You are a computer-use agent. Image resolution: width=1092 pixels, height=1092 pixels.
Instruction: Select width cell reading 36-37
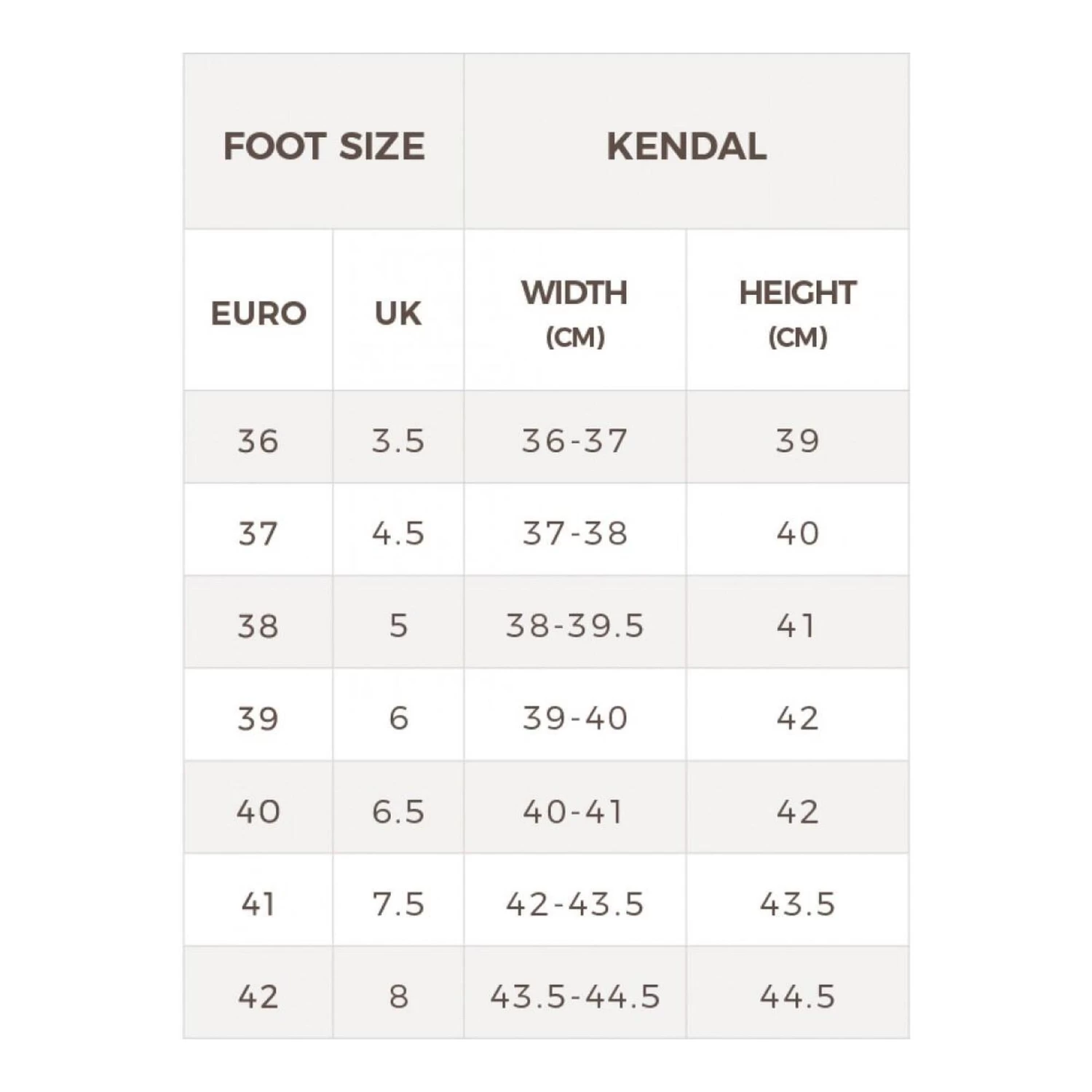click(x=575, y=441)
